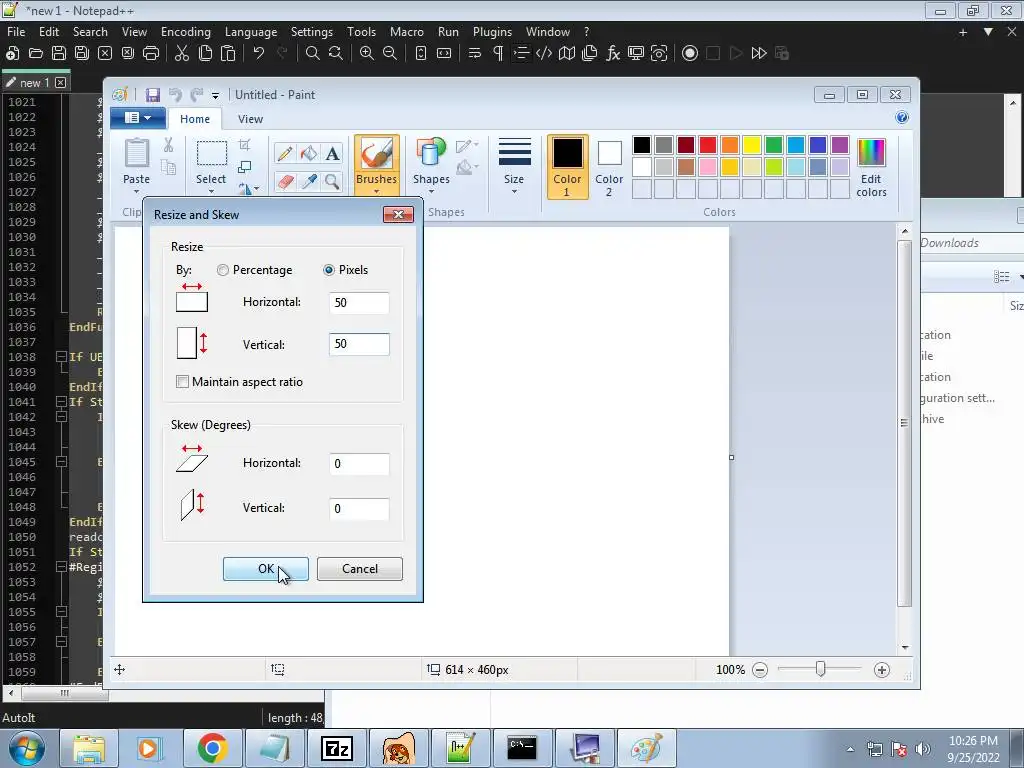Screen dimensions: 1024x768
Task: Select the Pencil tool in Paint
Action: (x=285, y=153)
